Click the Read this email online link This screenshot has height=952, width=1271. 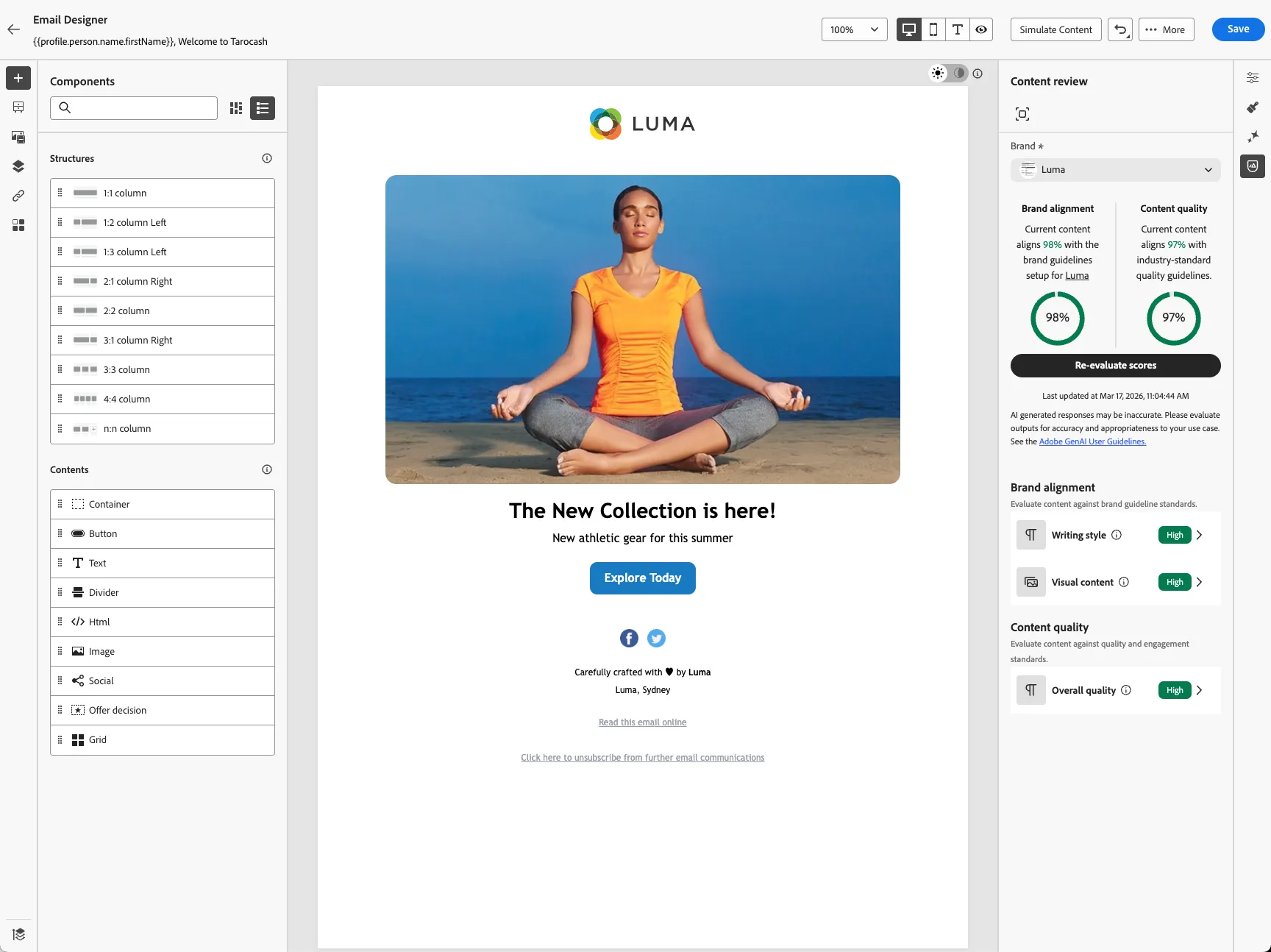[x=643, y=722]
